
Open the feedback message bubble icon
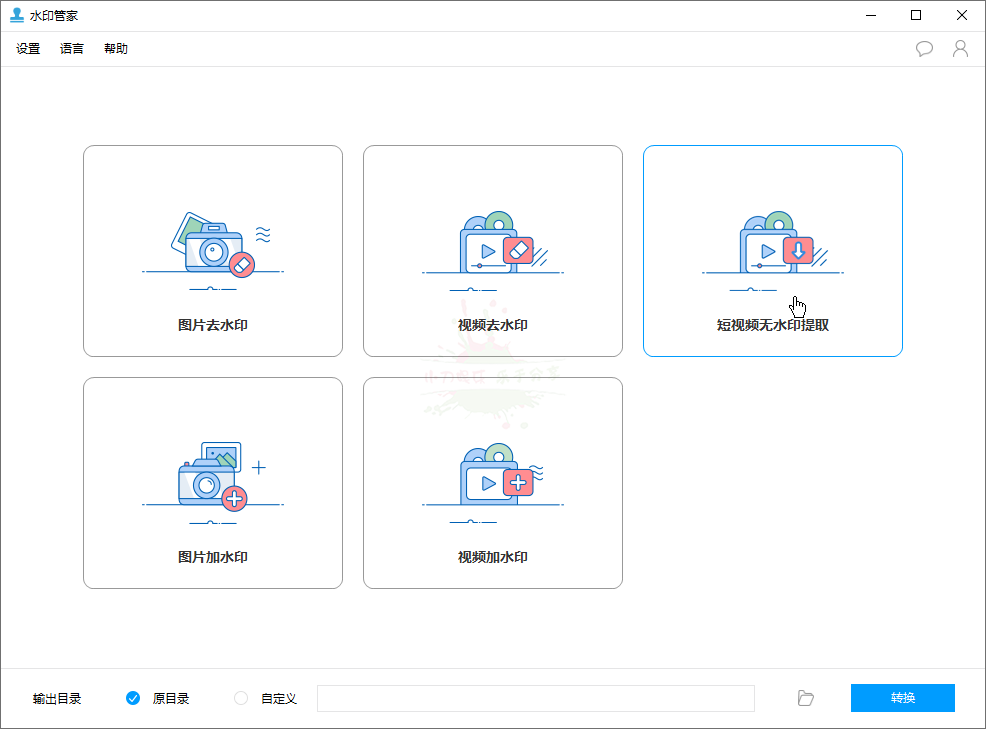[x=924, y=48]
